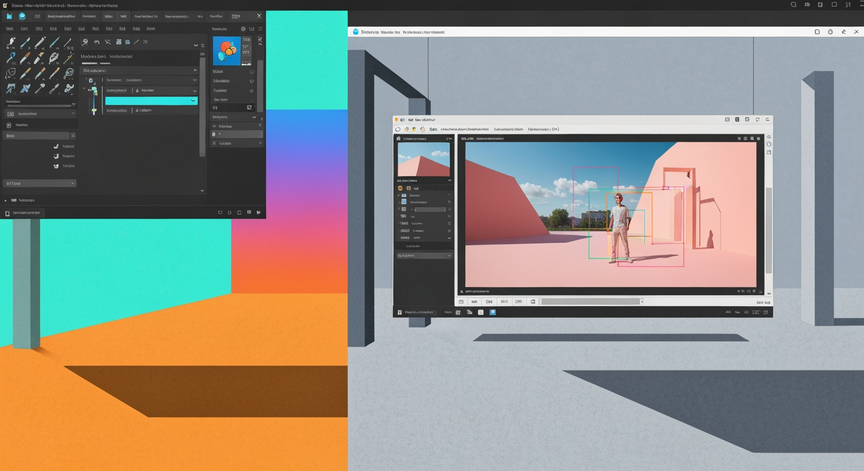Click the orange square icon under the preview thumbnail

click(409, 188)
